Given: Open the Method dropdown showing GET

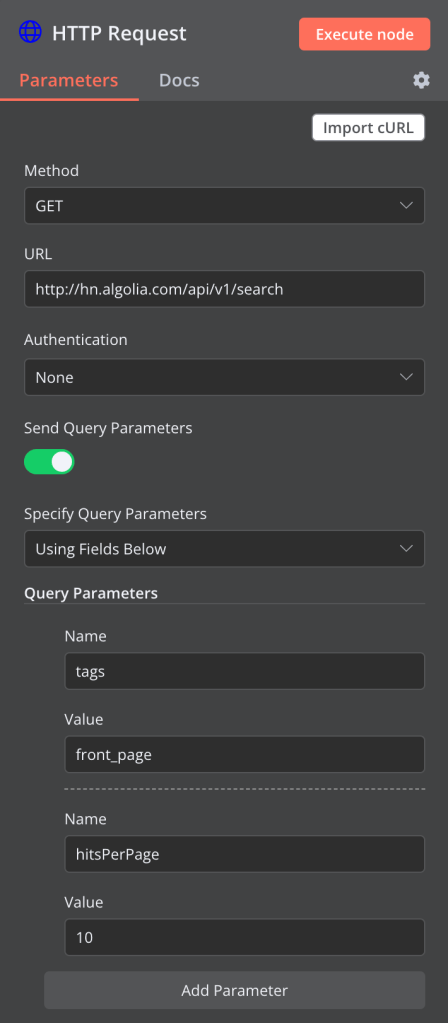Looking at the screenshot, I should click(224, 206).
